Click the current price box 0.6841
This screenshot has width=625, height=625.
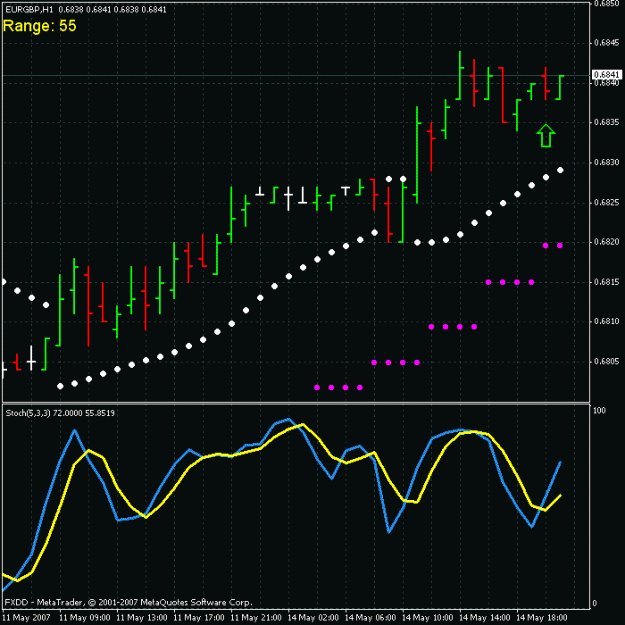point(607,75)
